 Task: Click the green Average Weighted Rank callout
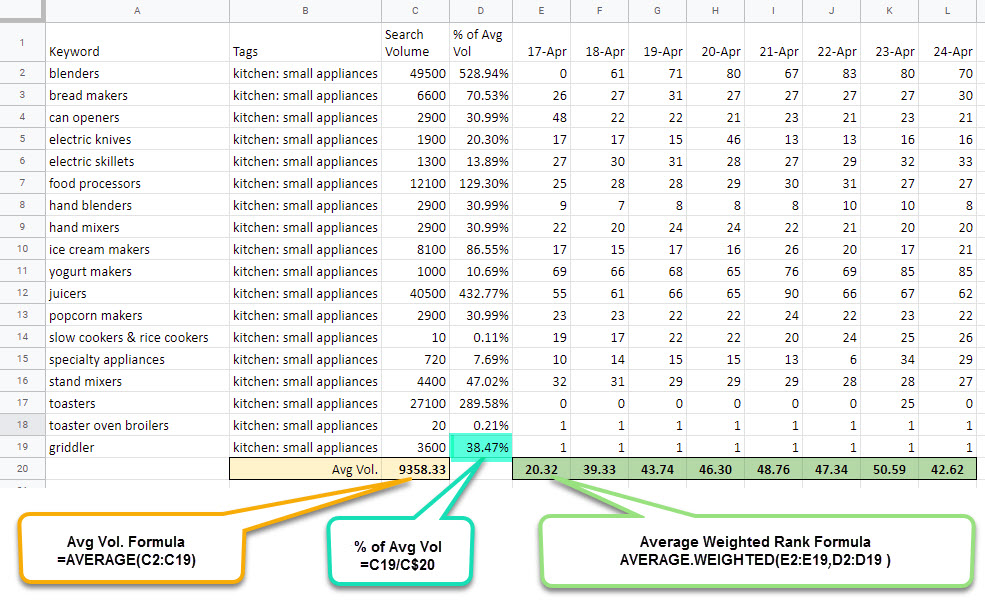click(753, 550)
